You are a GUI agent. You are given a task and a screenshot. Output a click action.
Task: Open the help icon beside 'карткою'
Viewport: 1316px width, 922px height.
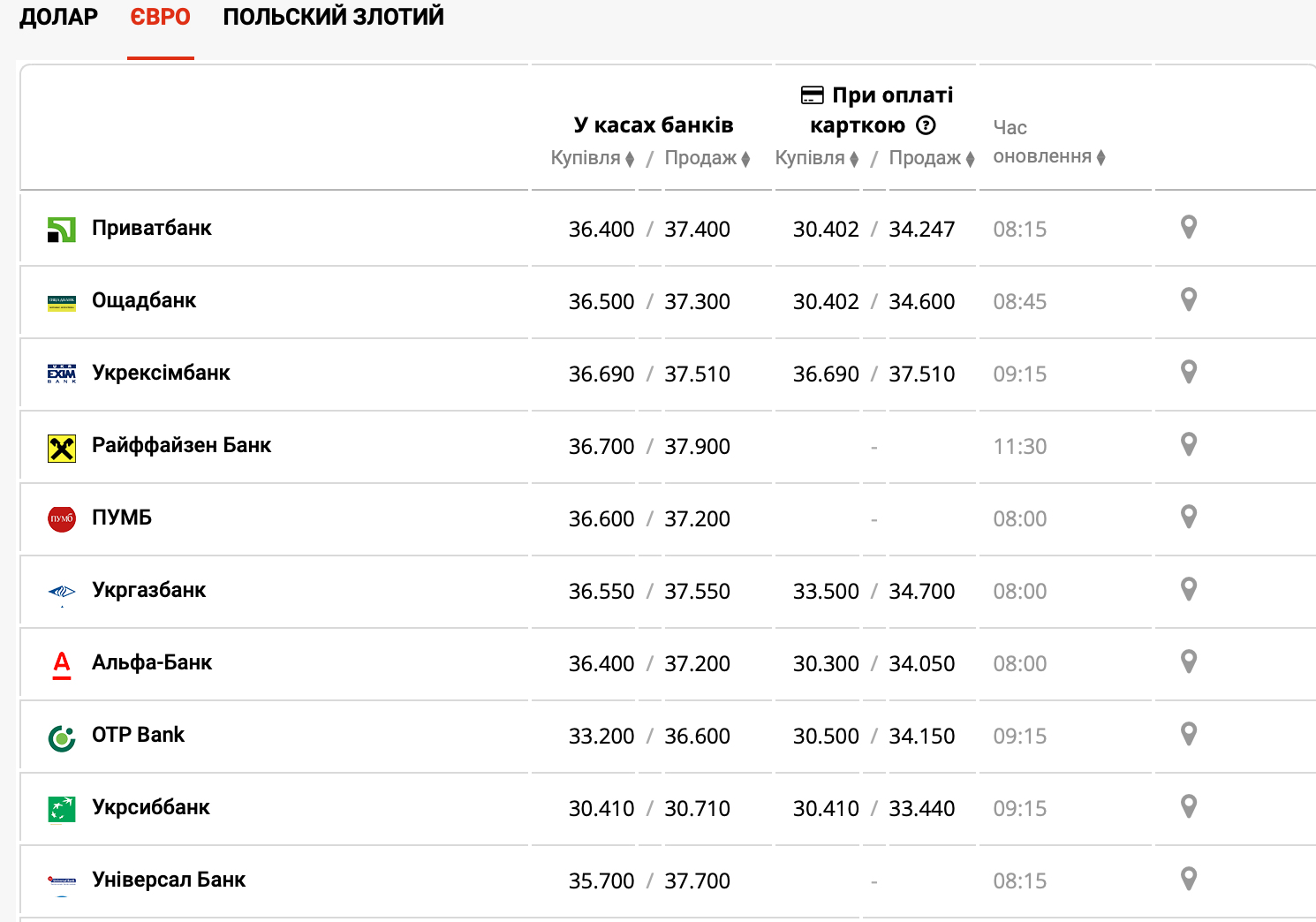926,125
